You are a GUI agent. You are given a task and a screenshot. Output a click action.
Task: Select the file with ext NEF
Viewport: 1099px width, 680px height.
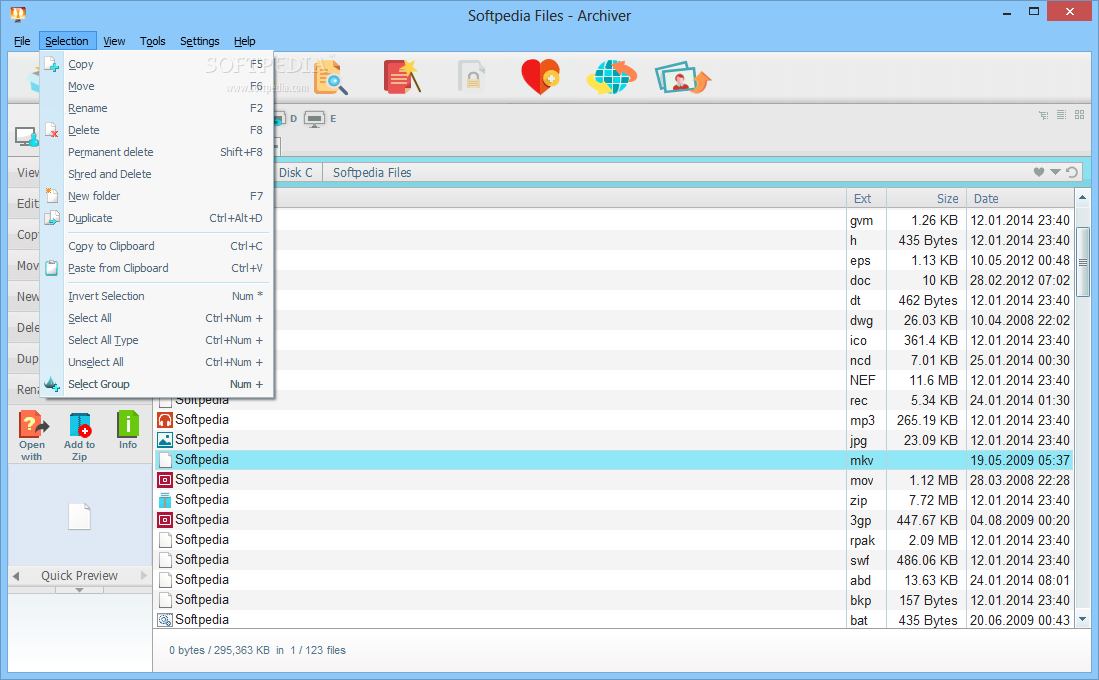click(x=613, y=380)
